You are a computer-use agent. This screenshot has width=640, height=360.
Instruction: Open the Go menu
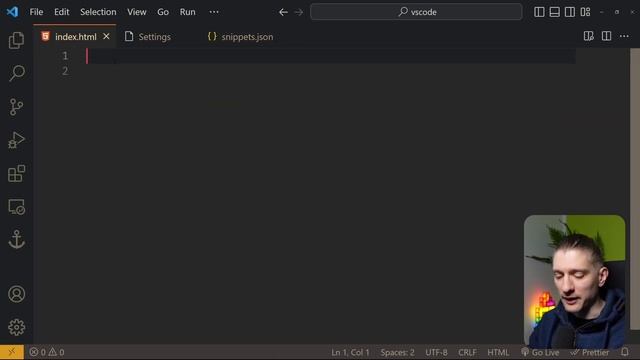pyautogui.click(x=163, y=12)
